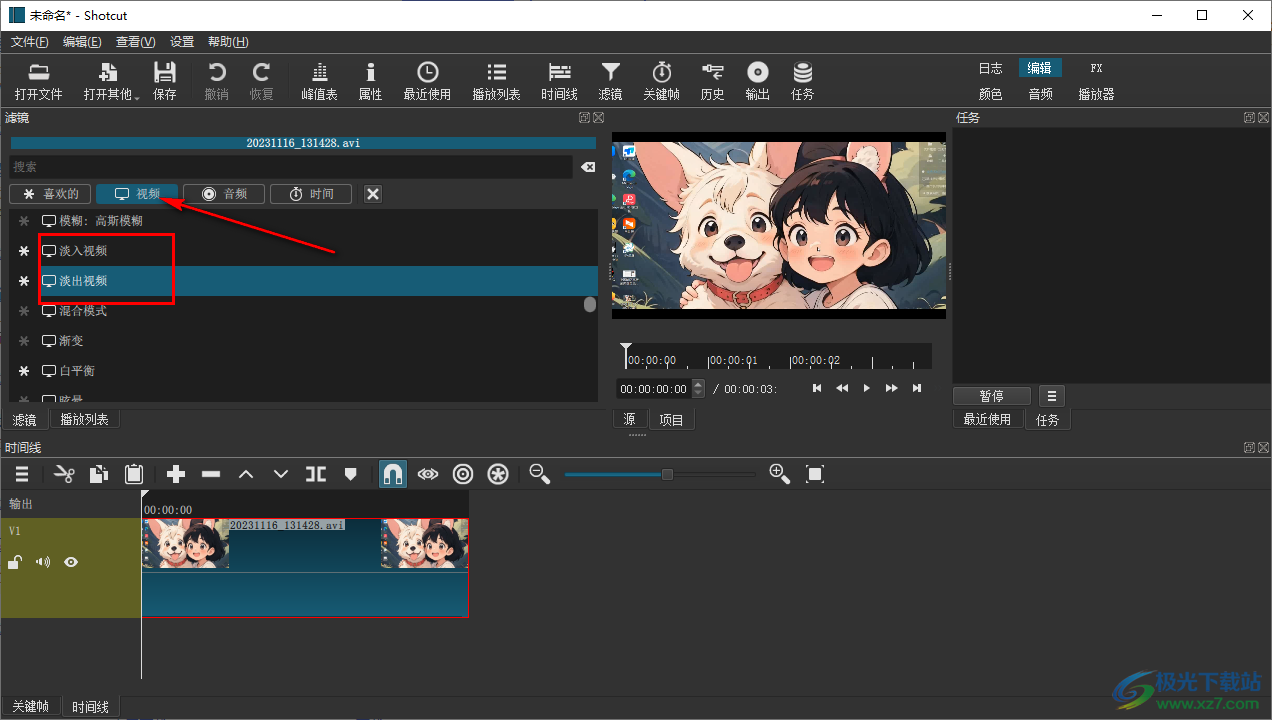1272x720 pixels.
Task: Play the video in the player
Action: [867, 388]
